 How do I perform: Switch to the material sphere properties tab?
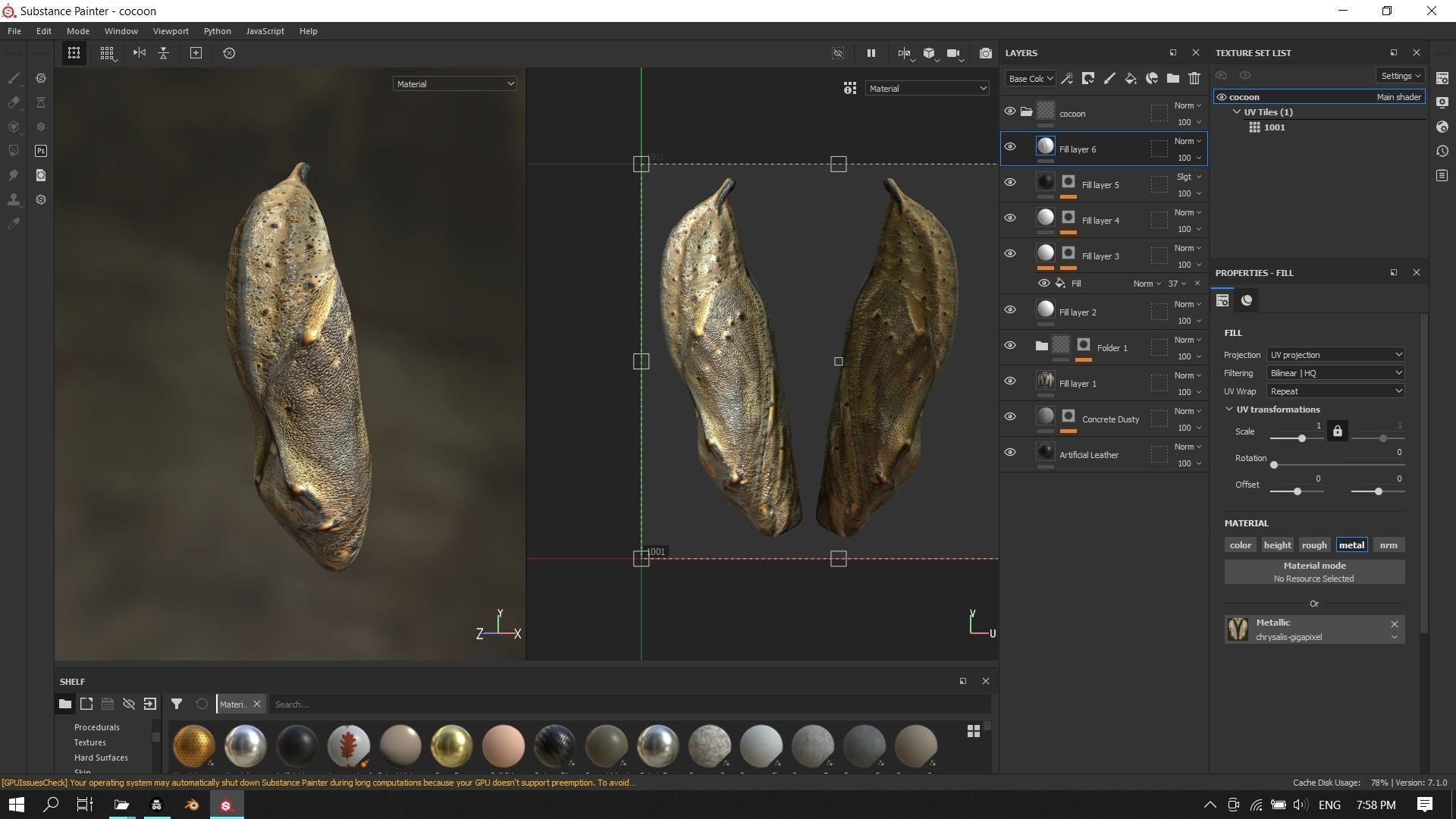tap(1247, 300)
